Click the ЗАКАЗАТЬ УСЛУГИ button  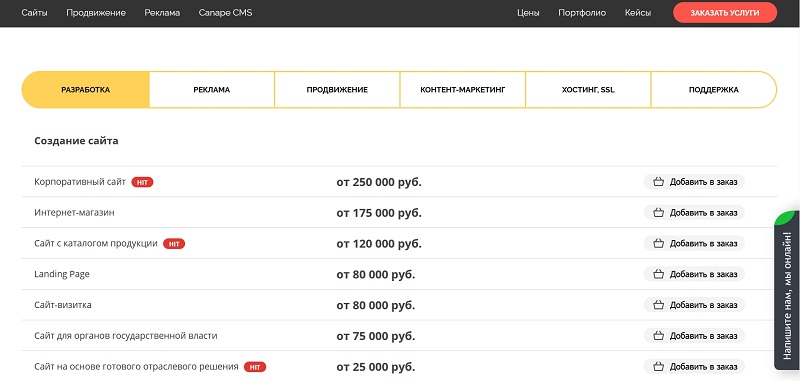725,13
